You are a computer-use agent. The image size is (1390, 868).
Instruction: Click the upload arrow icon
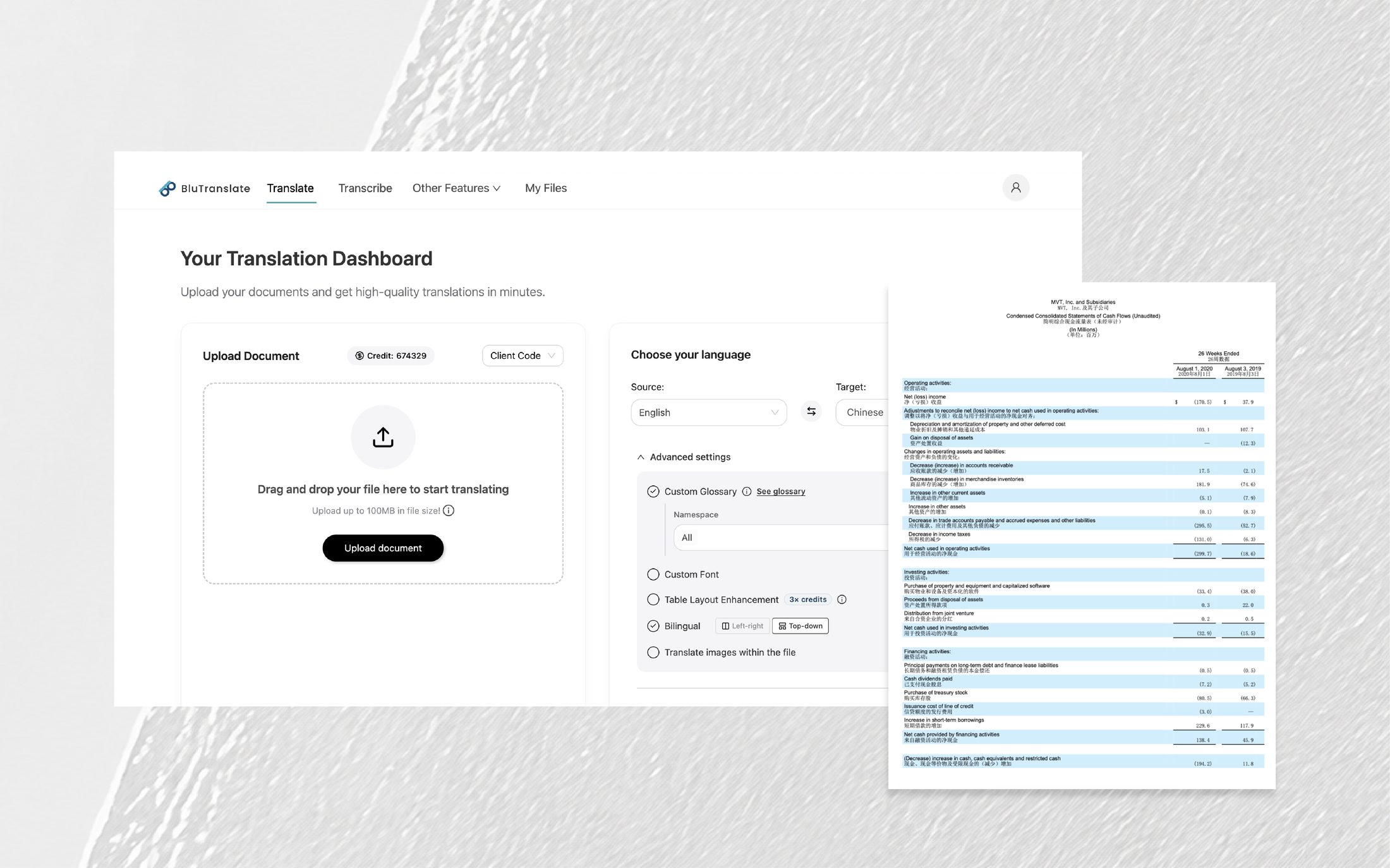(383, 437)
